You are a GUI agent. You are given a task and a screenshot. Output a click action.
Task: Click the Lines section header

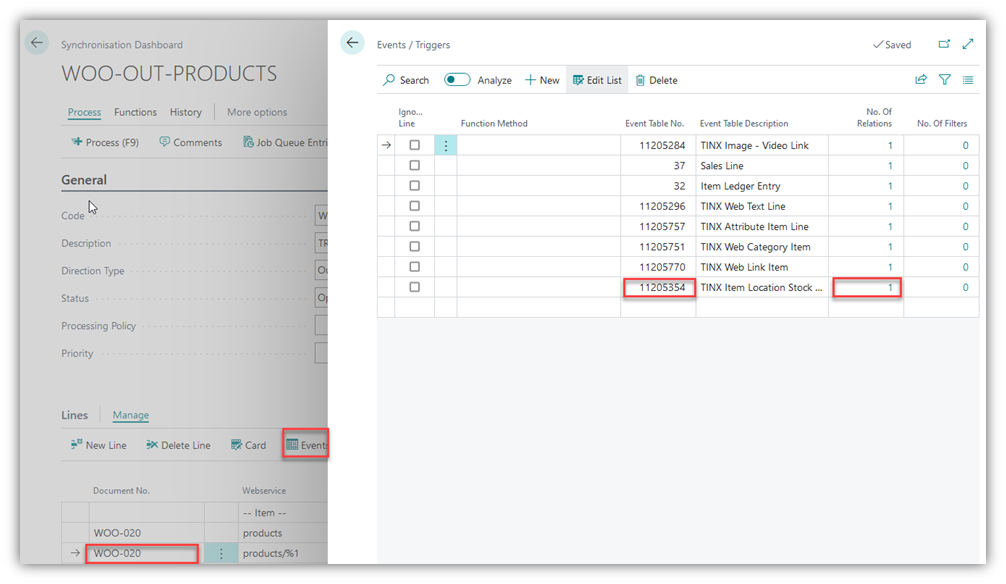coord(74,415)
